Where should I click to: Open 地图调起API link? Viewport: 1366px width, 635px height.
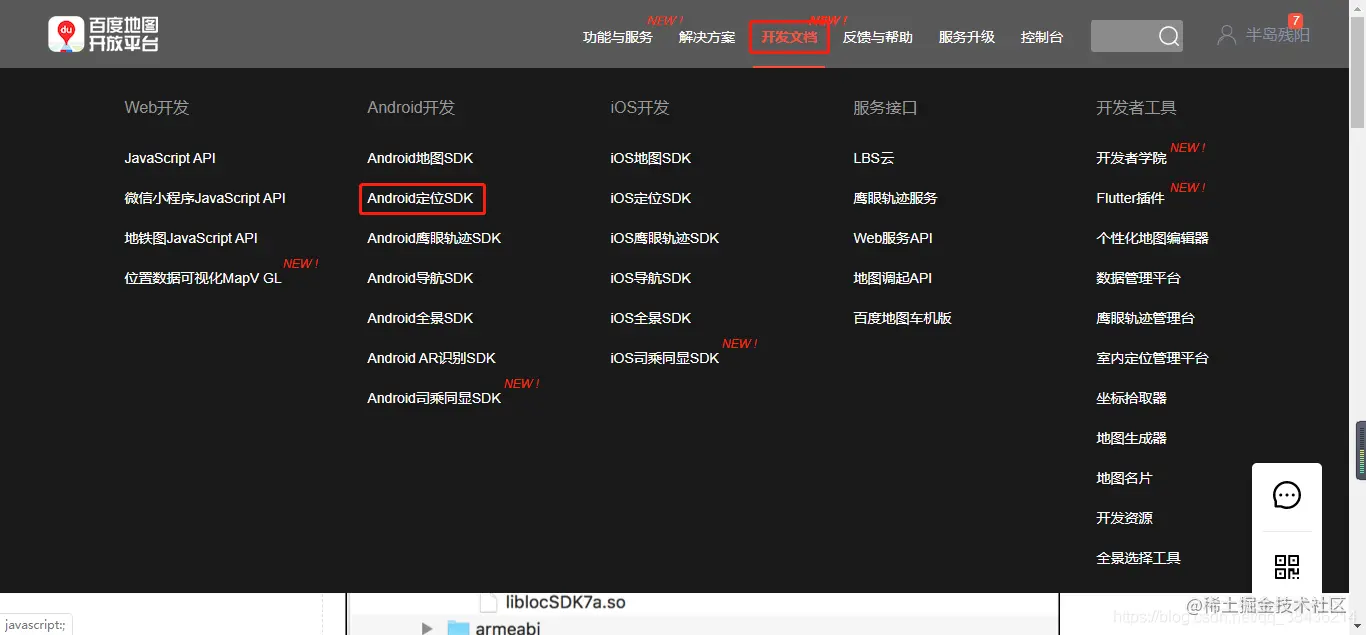892,278
